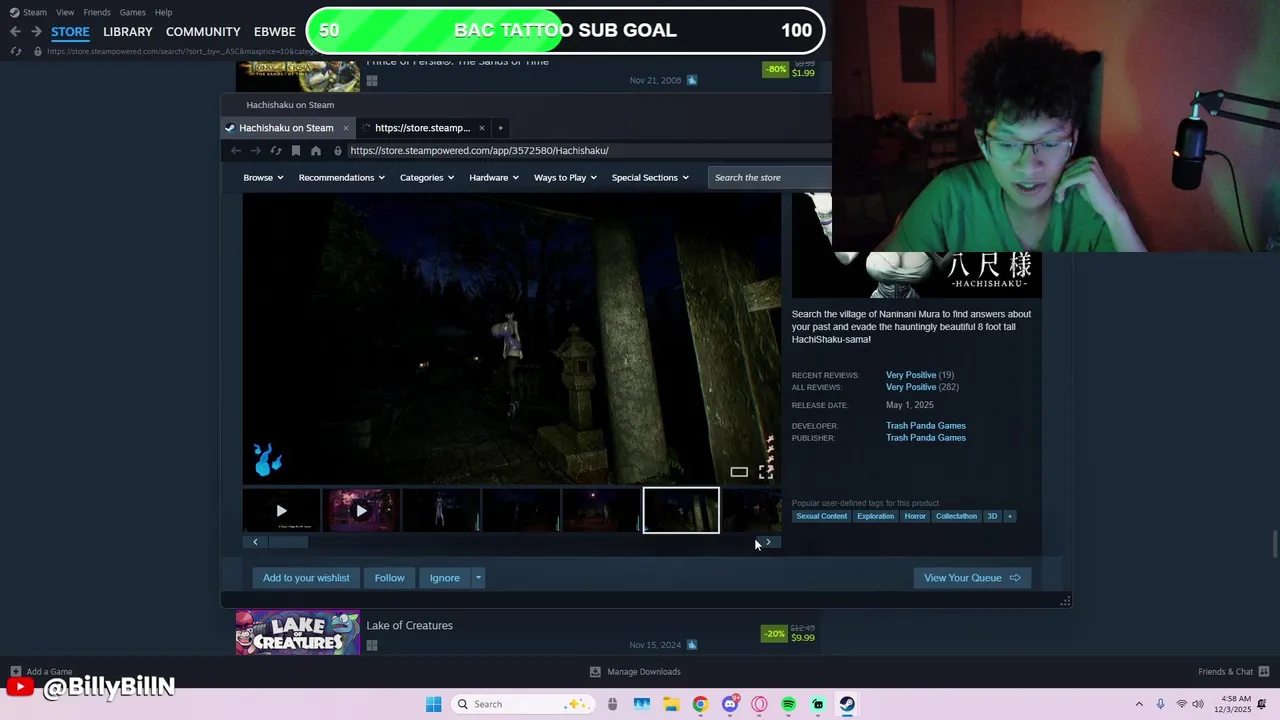The width and height of the screenshot is (1280, 720).
Task: Open Discord from the taskbar
Action: pos(729,704)
